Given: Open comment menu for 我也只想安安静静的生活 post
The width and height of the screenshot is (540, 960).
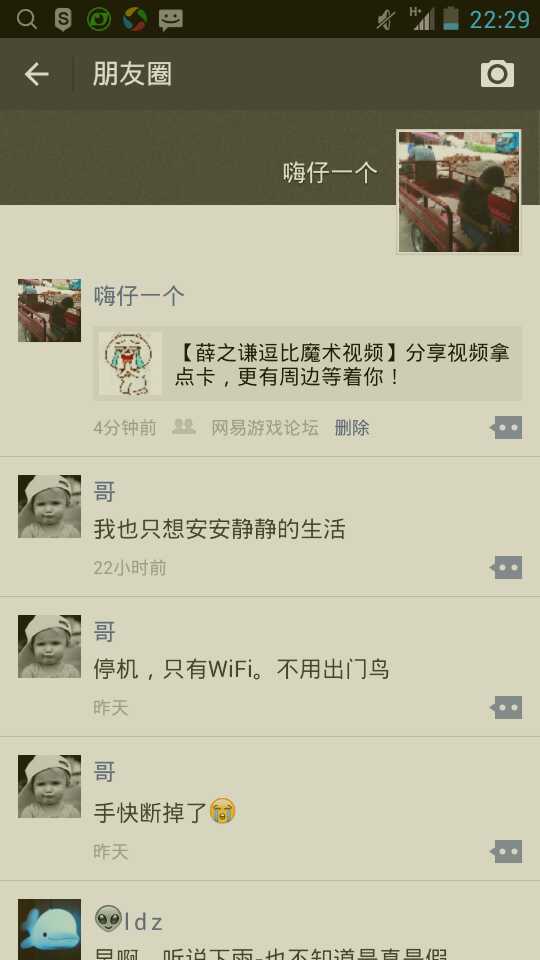Looking at the screenshot, I should [506, 568].
